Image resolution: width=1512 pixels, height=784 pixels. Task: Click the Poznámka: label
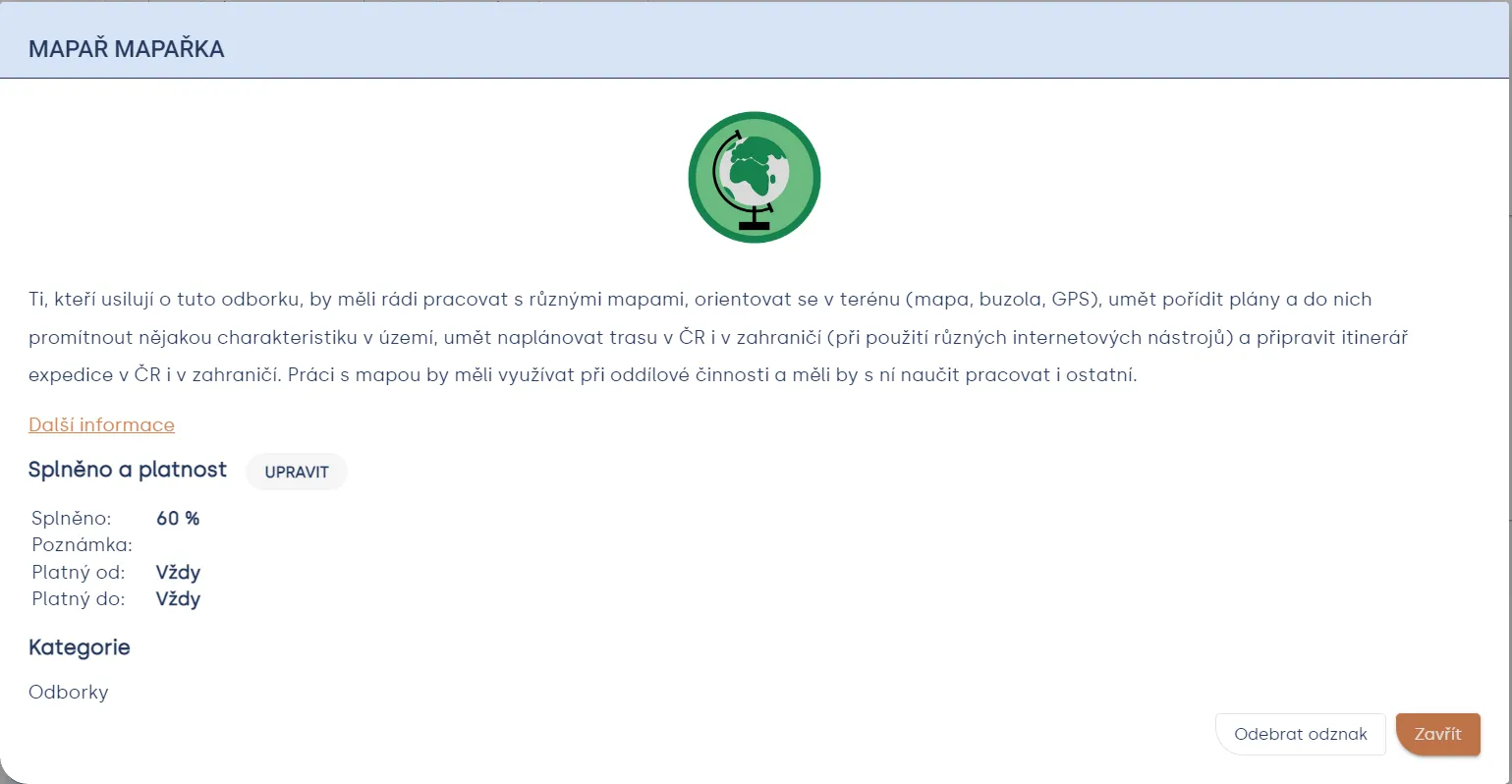click(82, 544)
